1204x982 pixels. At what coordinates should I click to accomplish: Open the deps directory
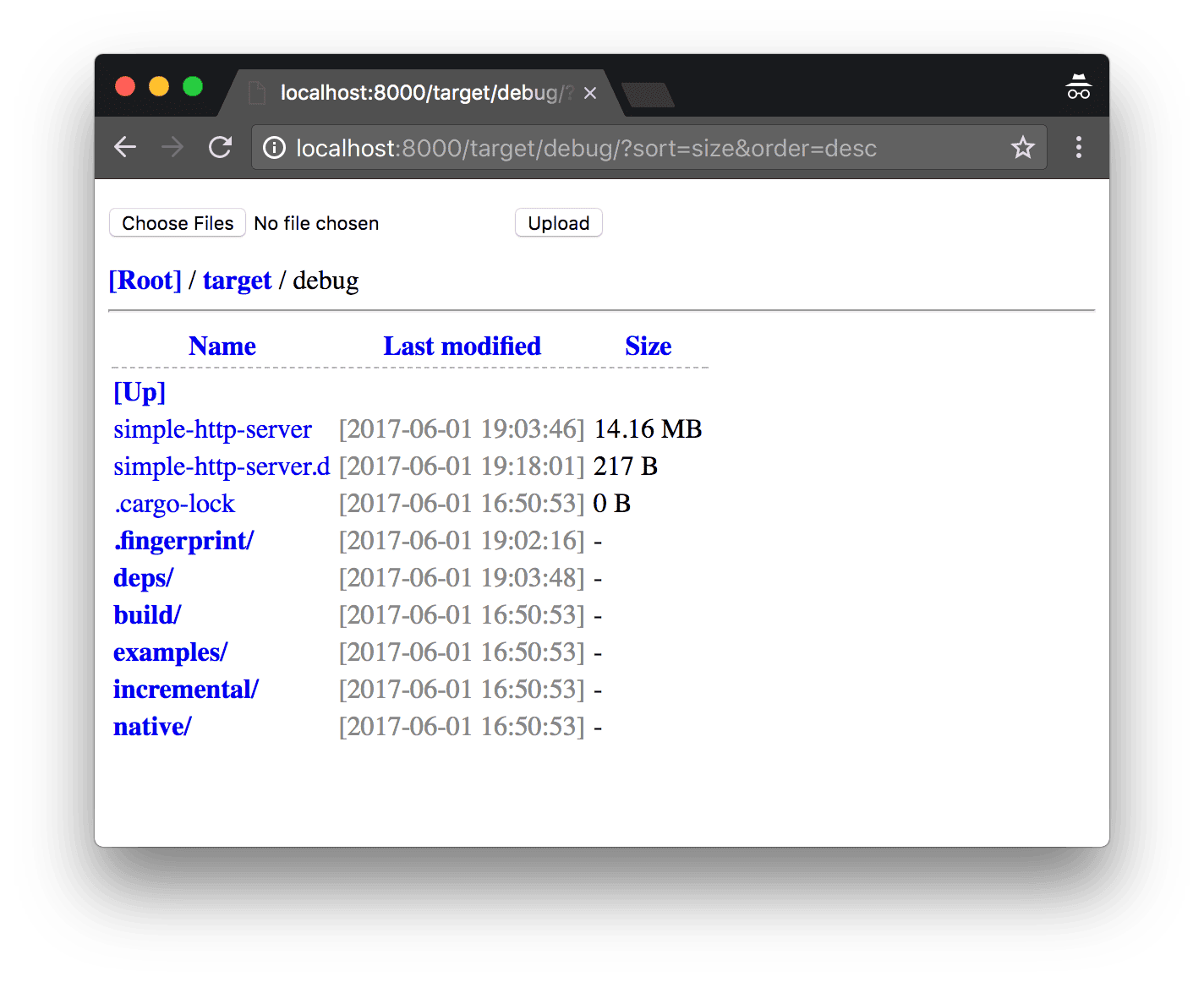(142, 577)
